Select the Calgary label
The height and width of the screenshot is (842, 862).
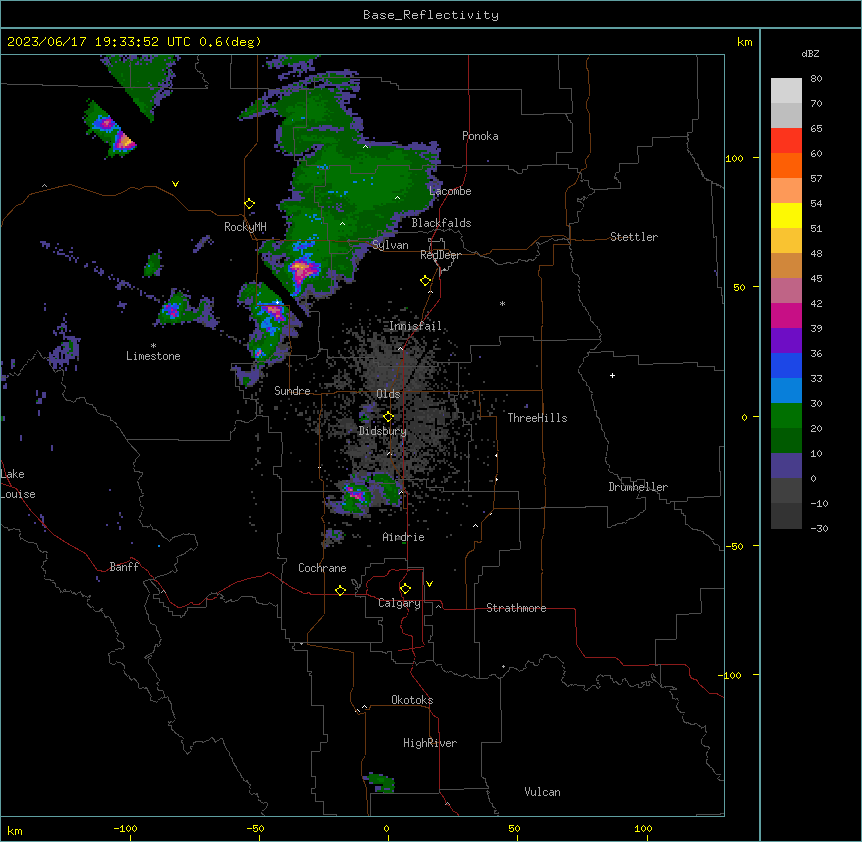coord(399,603)
